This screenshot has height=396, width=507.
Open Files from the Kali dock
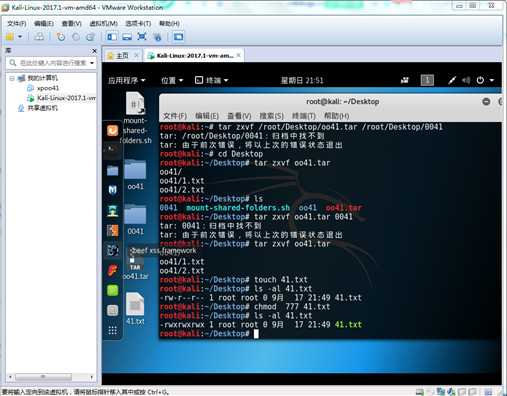pyautogui.click(x=112, y=170)
